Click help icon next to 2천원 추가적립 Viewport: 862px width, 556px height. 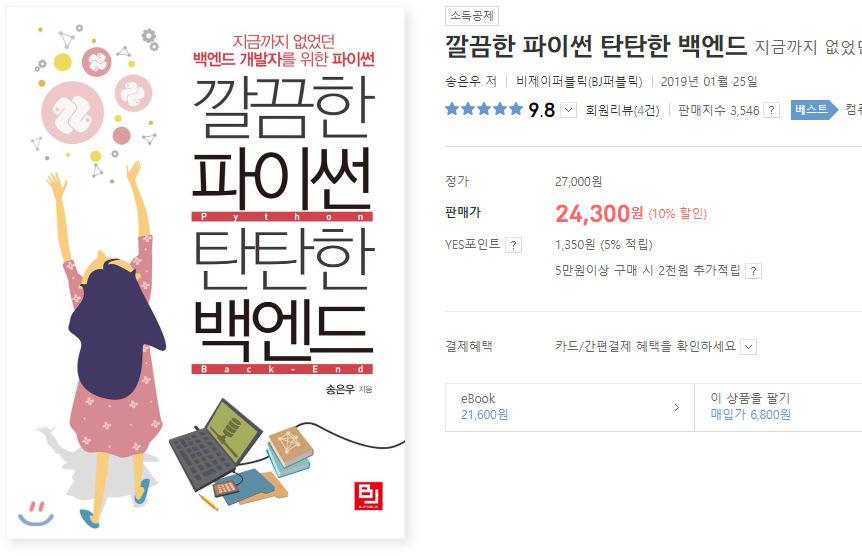click(x=754, y=271)
